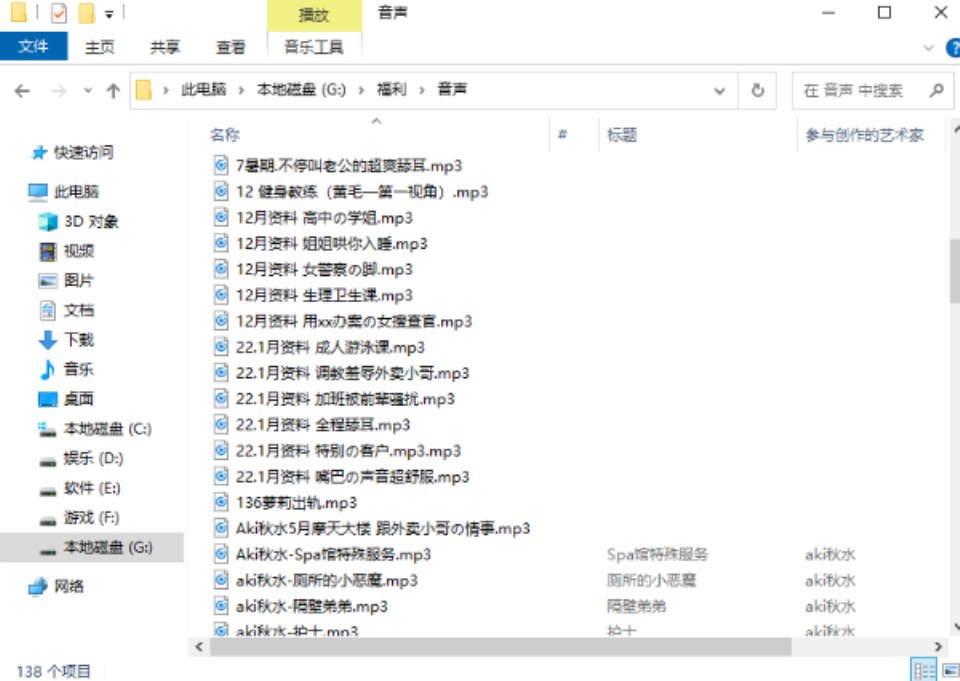960x681 pixels.
Task: Select 软件 (E:) drive in sidebar
Action: coord(80,488)
